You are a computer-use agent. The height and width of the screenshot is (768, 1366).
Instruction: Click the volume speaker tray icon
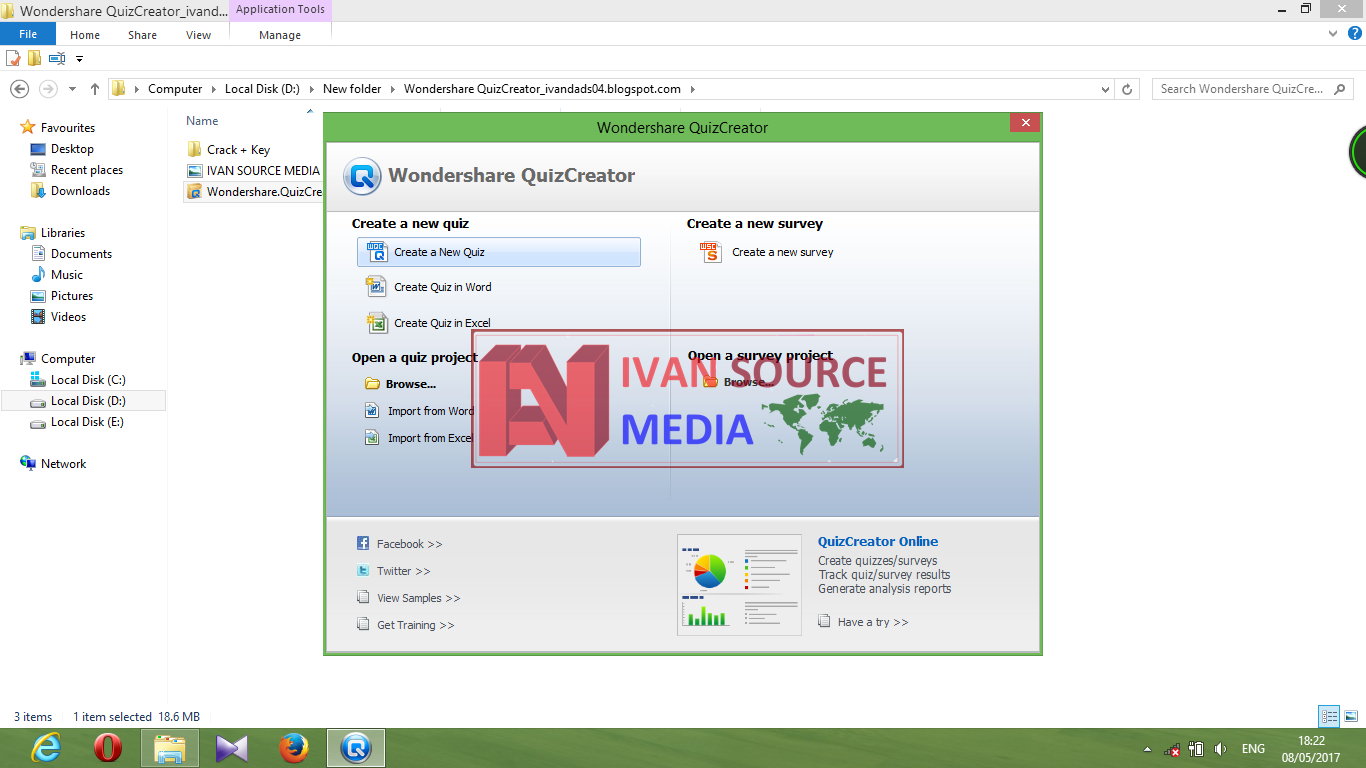click(x=1220, y=749)
